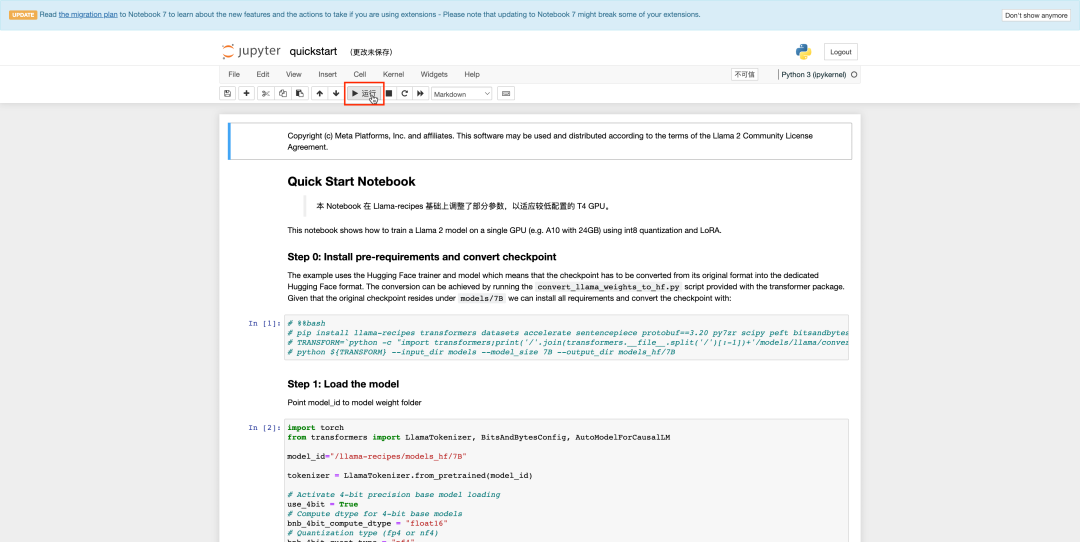
Task: Run the selected cell (运行)
Action: pos(364,94)
